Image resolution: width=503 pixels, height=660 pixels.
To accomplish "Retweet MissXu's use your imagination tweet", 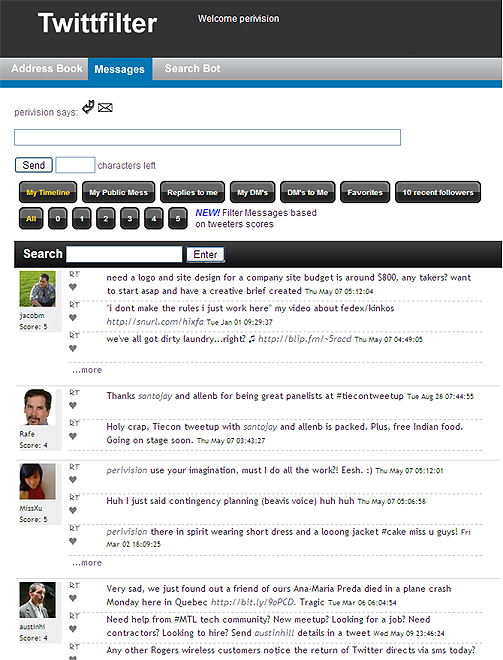I will click(x=74, y=467).
